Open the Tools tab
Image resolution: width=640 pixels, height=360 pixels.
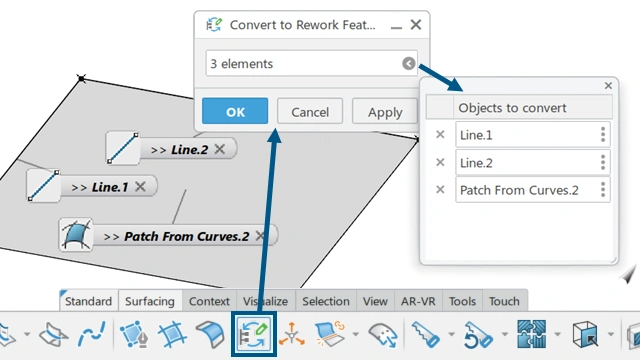462,301
